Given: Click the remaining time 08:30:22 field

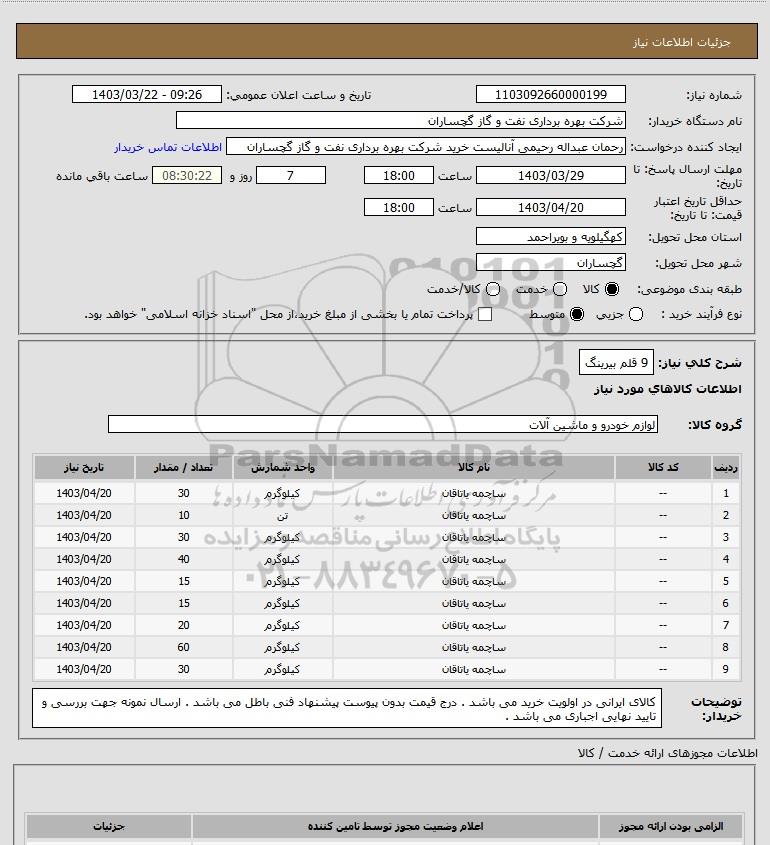Looking at the screenshot, I should [x=187, y=175].
